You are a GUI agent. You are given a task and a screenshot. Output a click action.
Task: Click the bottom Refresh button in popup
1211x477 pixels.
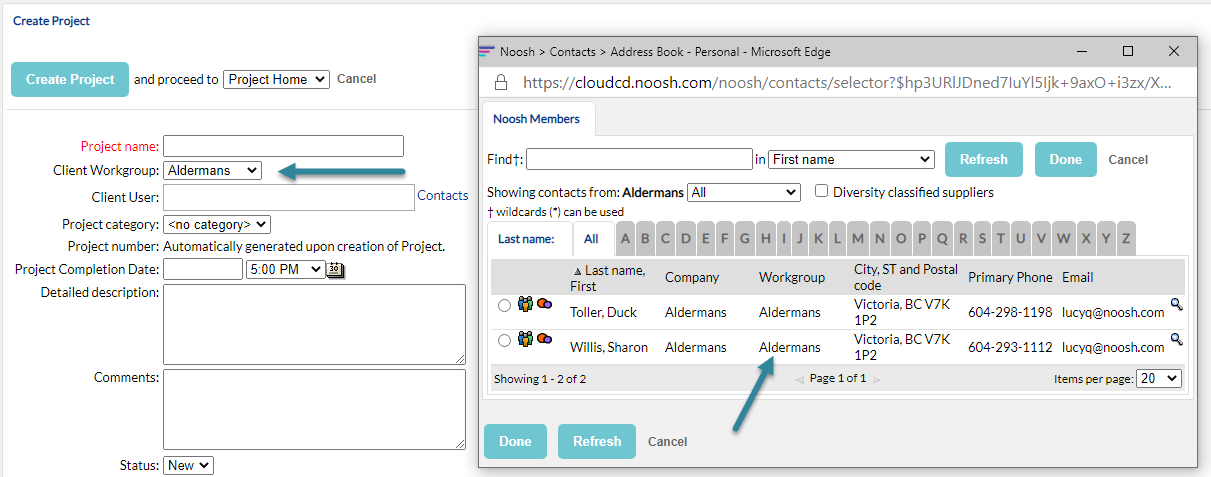coord(597,441)
